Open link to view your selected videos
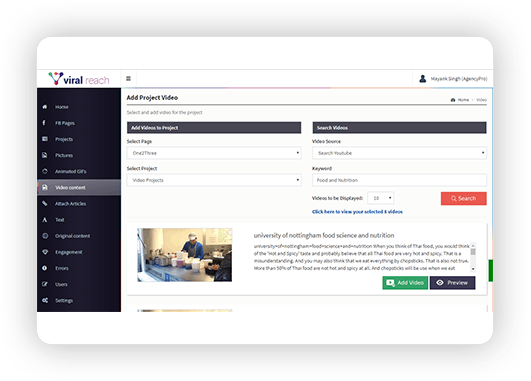The width and height of the screenshot is (531, 381). 357,212
